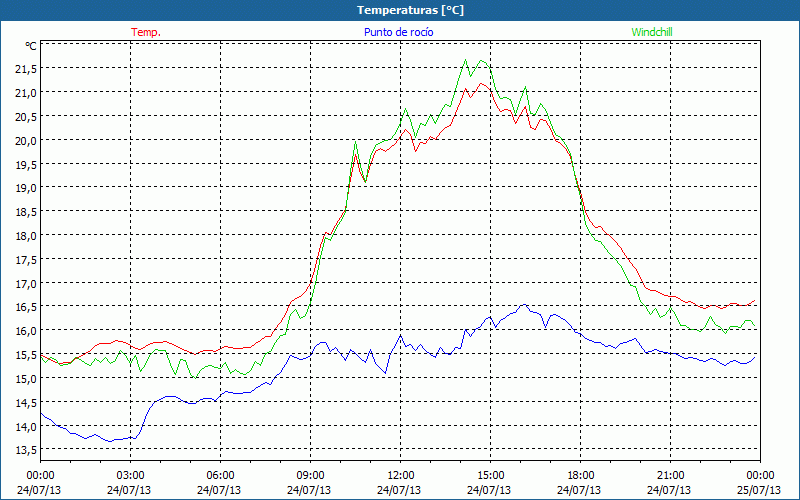Click the 16,5 y-axis value
Image resolution: width=800 pixels, height=500 pixels.
(26, 307)
